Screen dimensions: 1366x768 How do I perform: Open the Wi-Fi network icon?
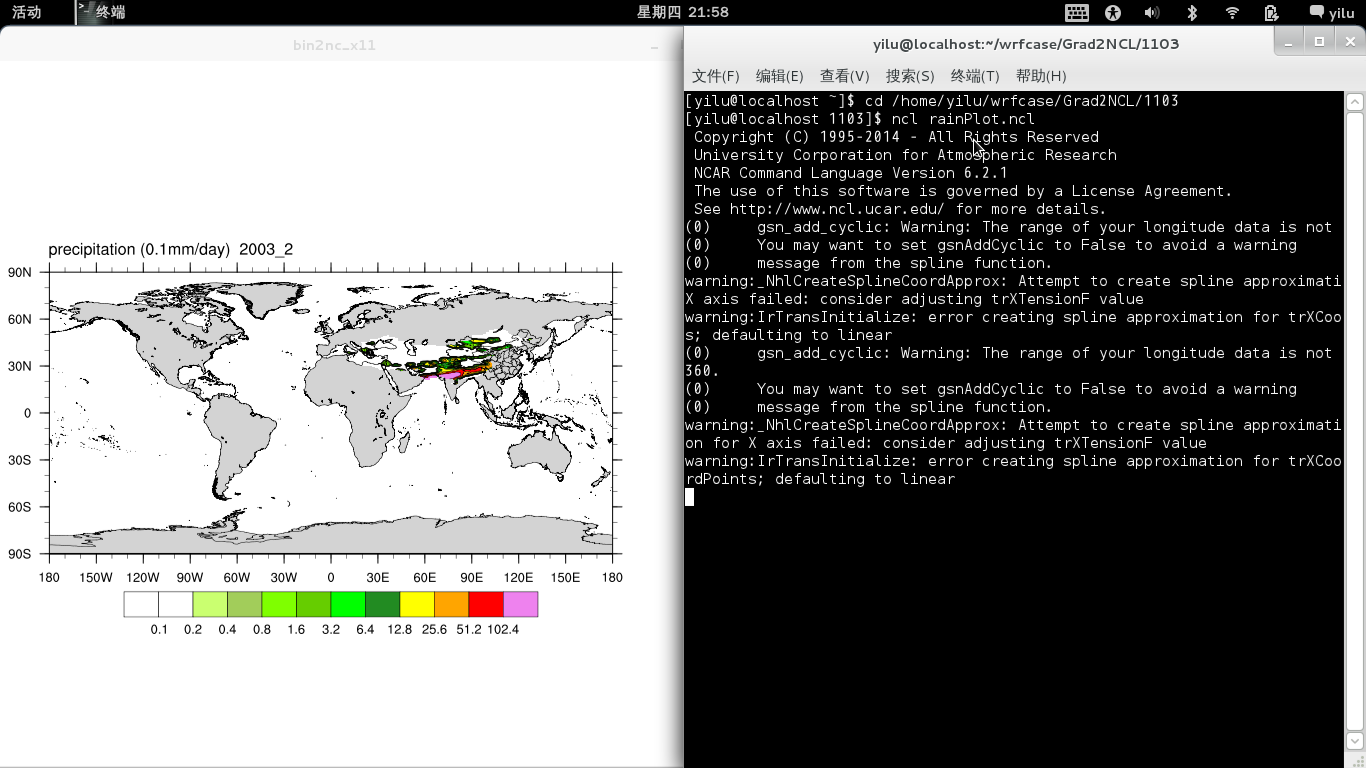1232,12
